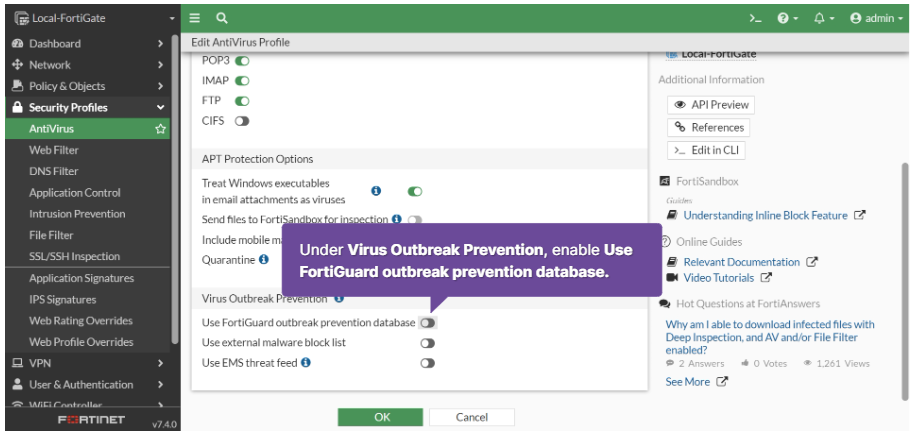The image size is (915, 439).
Task: Open the Local-FortiGate device dropdown
Action: click(172, 19)
